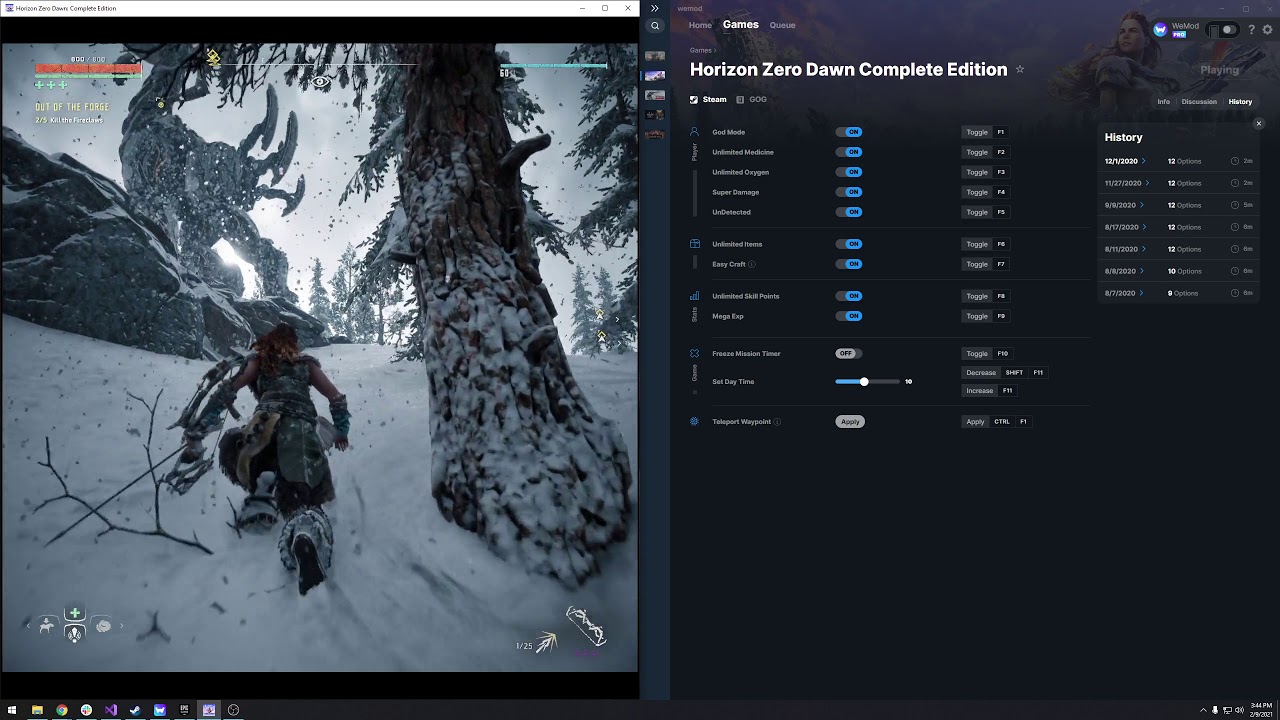
Task: Open WeMod settings gear
Action: pyautogui.click(x=1268, y=30)
